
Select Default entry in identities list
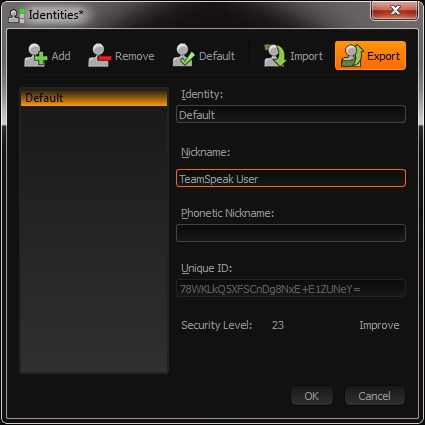click(x=94, y=98)
